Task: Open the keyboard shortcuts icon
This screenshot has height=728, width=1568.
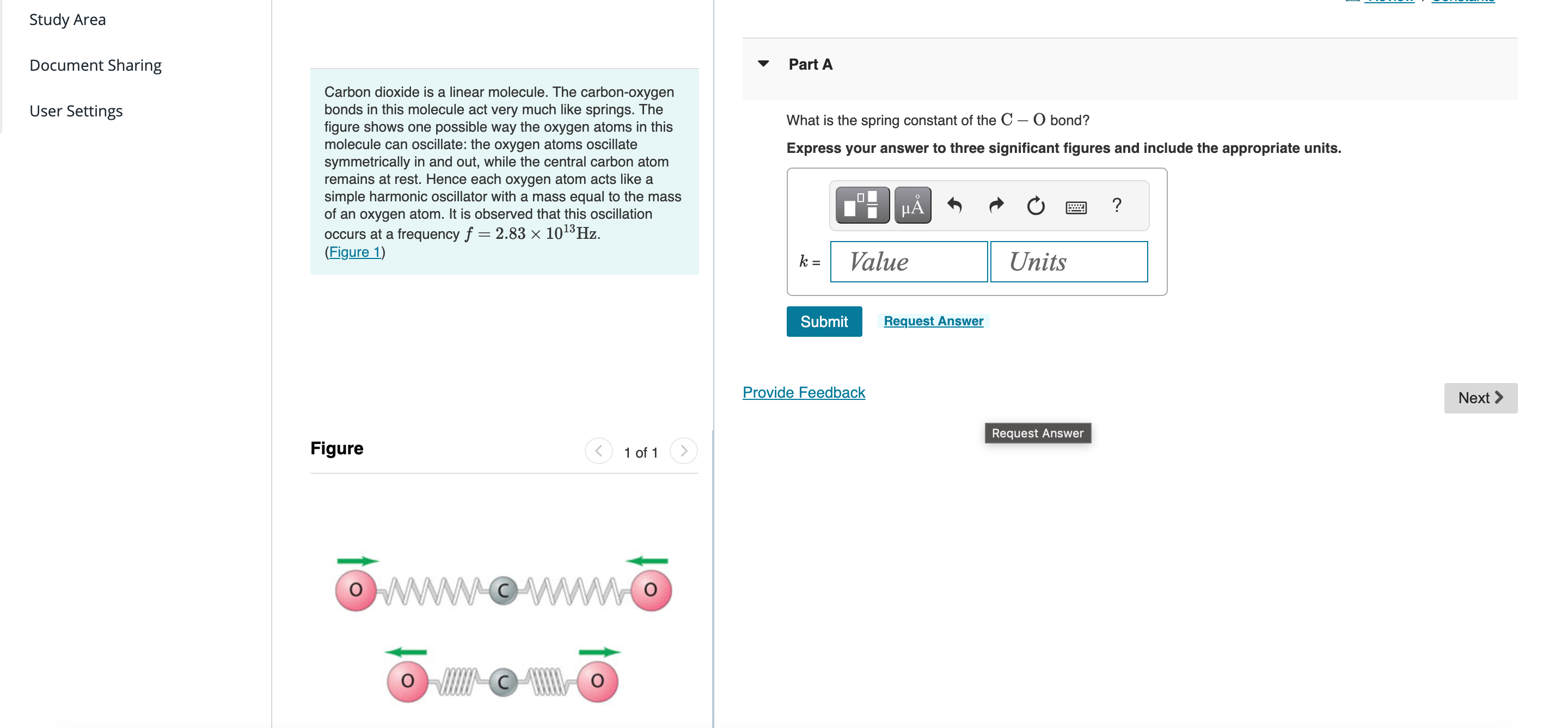Action: 1076,207
